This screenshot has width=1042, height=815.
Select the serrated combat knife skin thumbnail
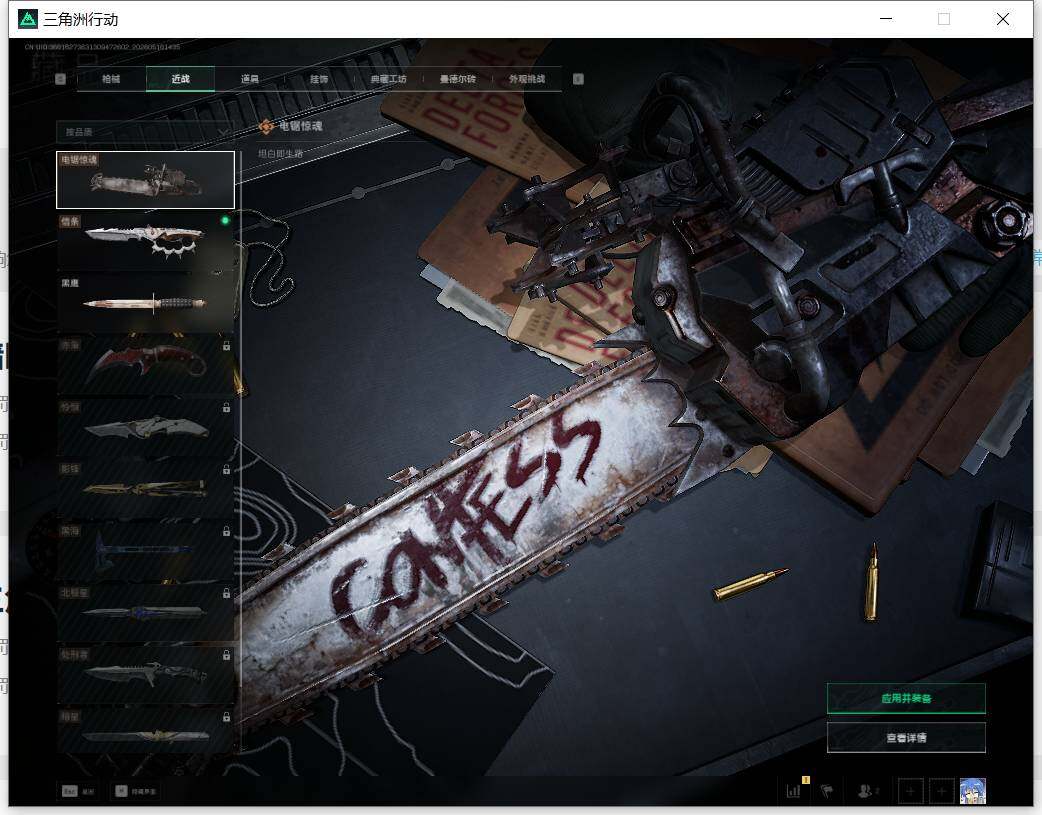(x=146, y=673)
